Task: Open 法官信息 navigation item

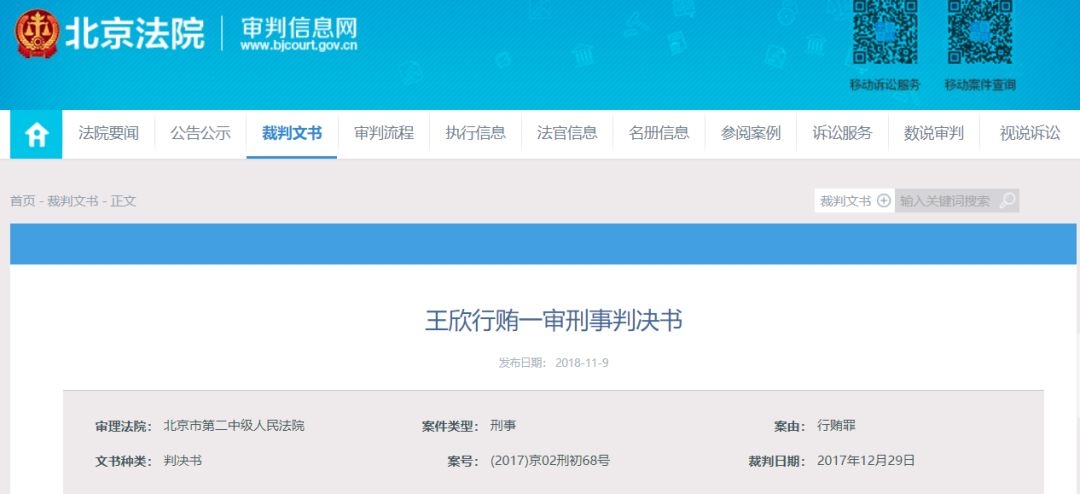Action: (567, 133)
